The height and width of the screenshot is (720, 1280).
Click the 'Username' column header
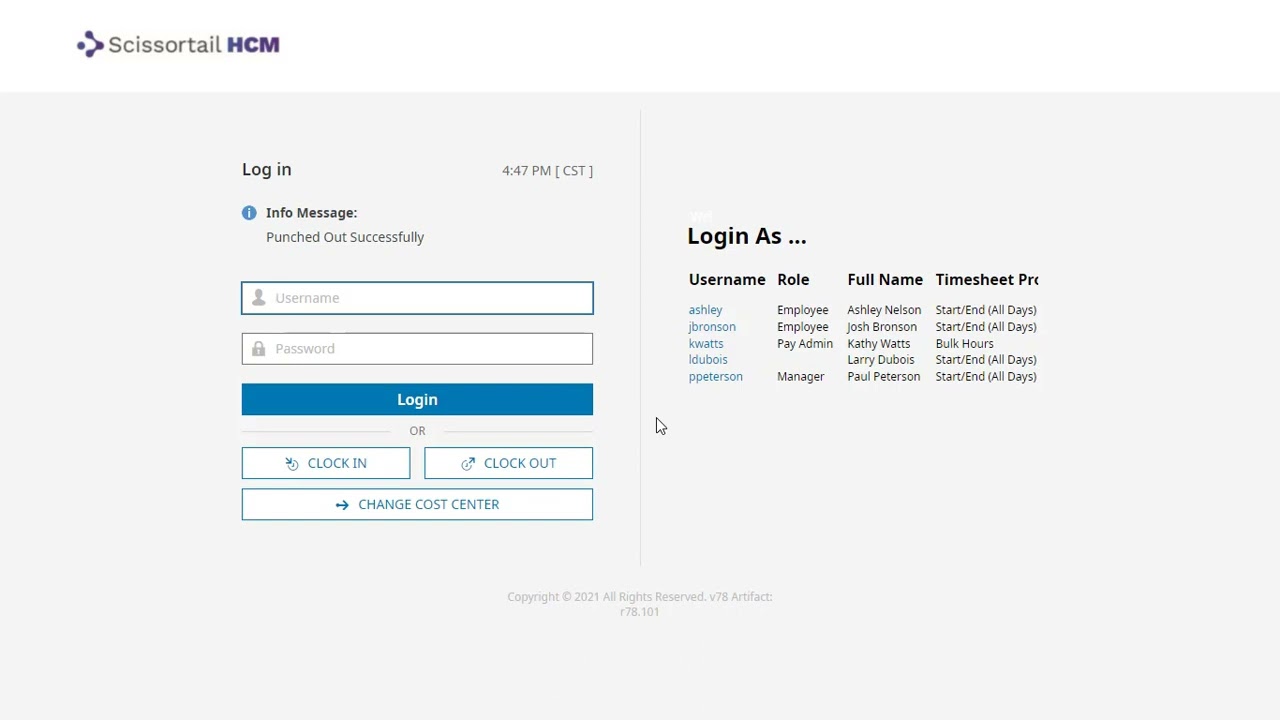pyautogui.click(x=727, y=280)
